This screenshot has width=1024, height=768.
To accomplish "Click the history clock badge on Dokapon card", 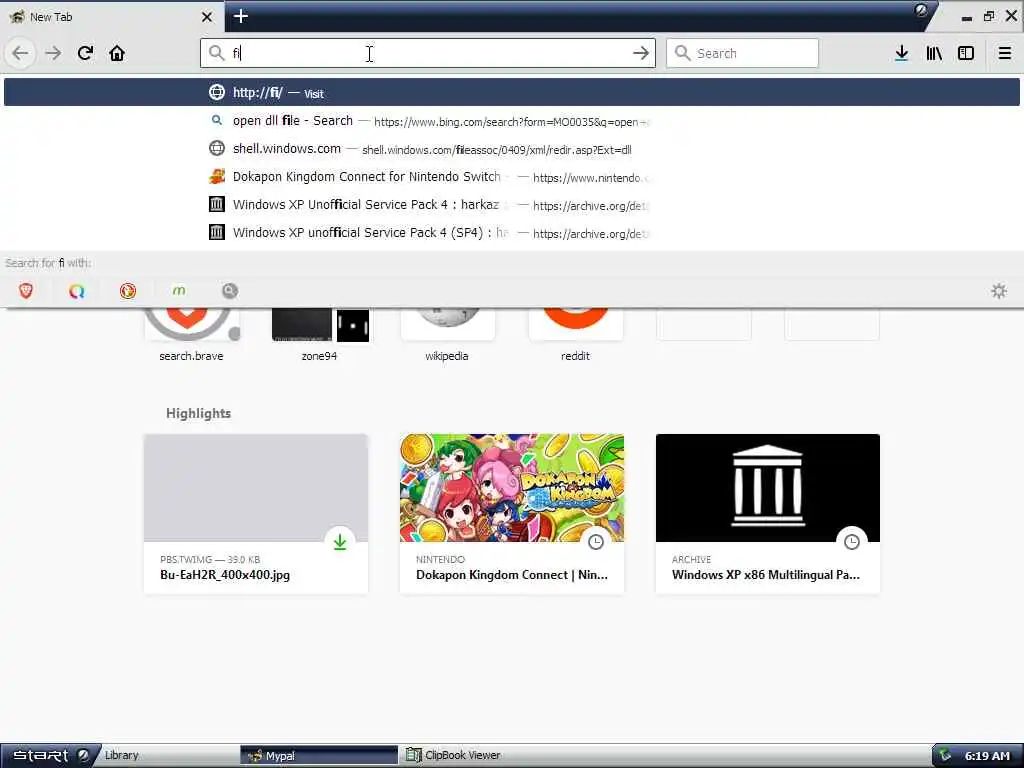I will (x=596, y=541).
